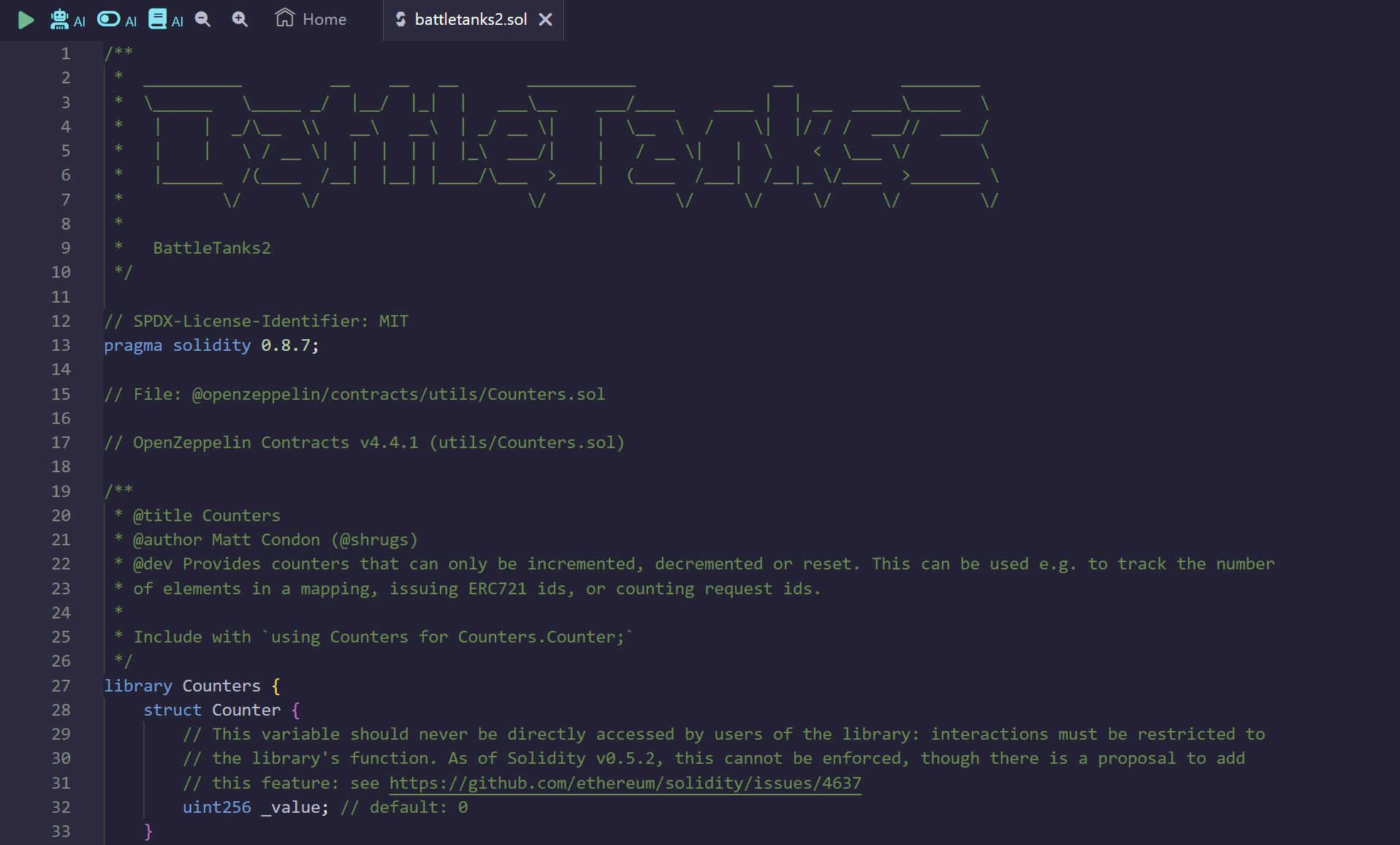Click the SPDX-License-Identifier comment line
Image resolution: width=1400 pixels, height=845 pixels.
(x=256, y=321)
